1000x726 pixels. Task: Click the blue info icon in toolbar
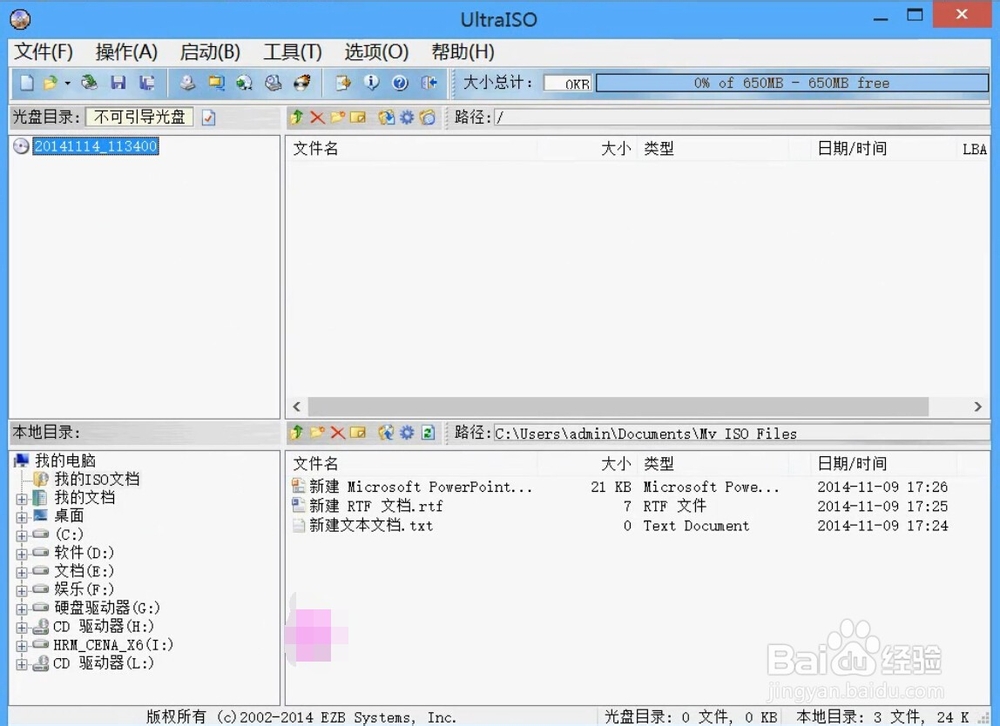tap(372, 83)
